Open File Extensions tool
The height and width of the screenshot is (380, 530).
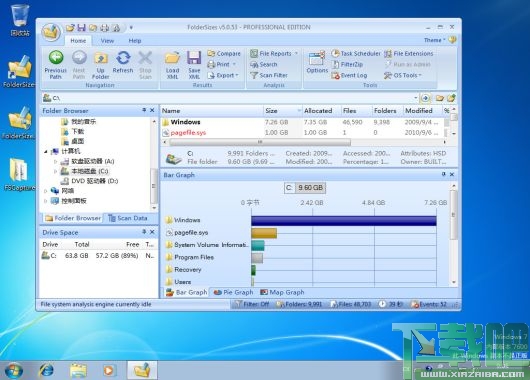409,53
